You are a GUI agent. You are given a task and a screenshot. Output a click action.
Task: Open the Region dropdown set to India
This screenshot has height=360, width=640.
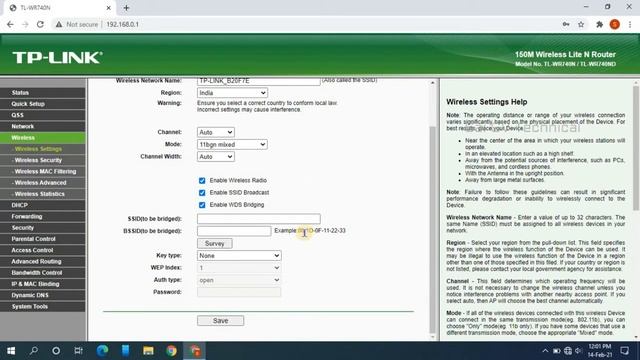[232, 93]
